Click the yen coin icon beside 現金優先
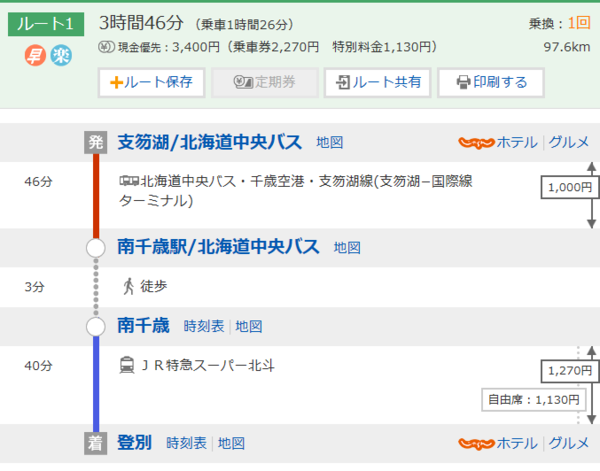The height and width of the screenshot is (471, 600). pyautogui.click(x=105, y=47)
